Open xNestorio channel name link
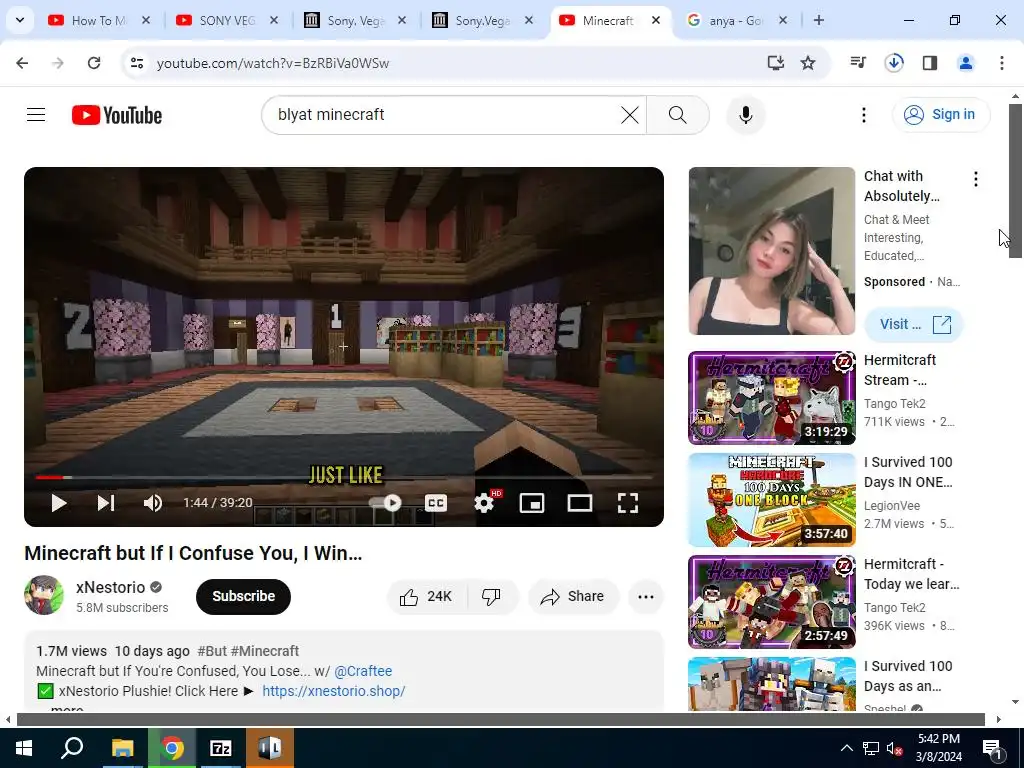 110,587
